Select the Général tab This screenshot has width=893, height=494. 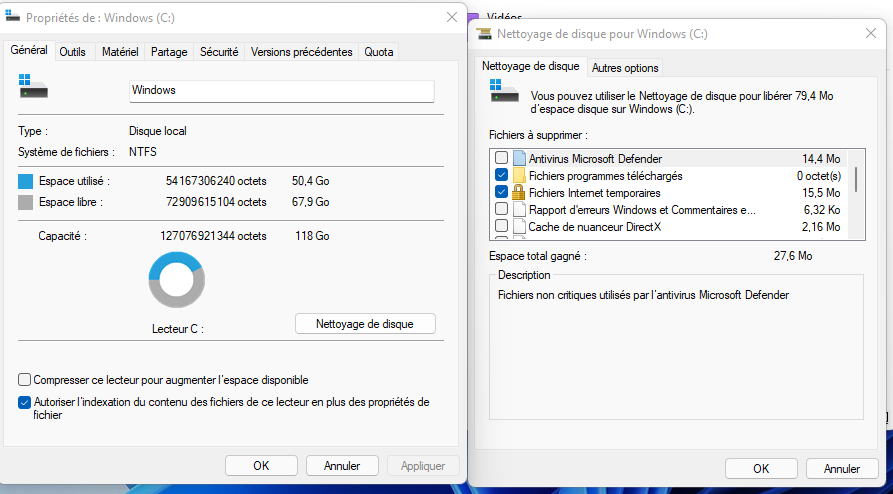29,50
